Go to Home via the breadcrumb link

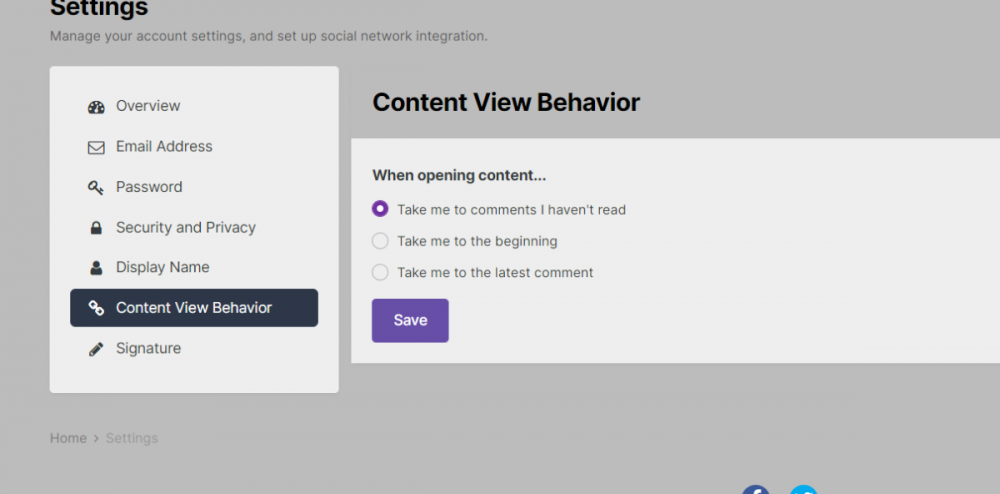pos(68,438)
